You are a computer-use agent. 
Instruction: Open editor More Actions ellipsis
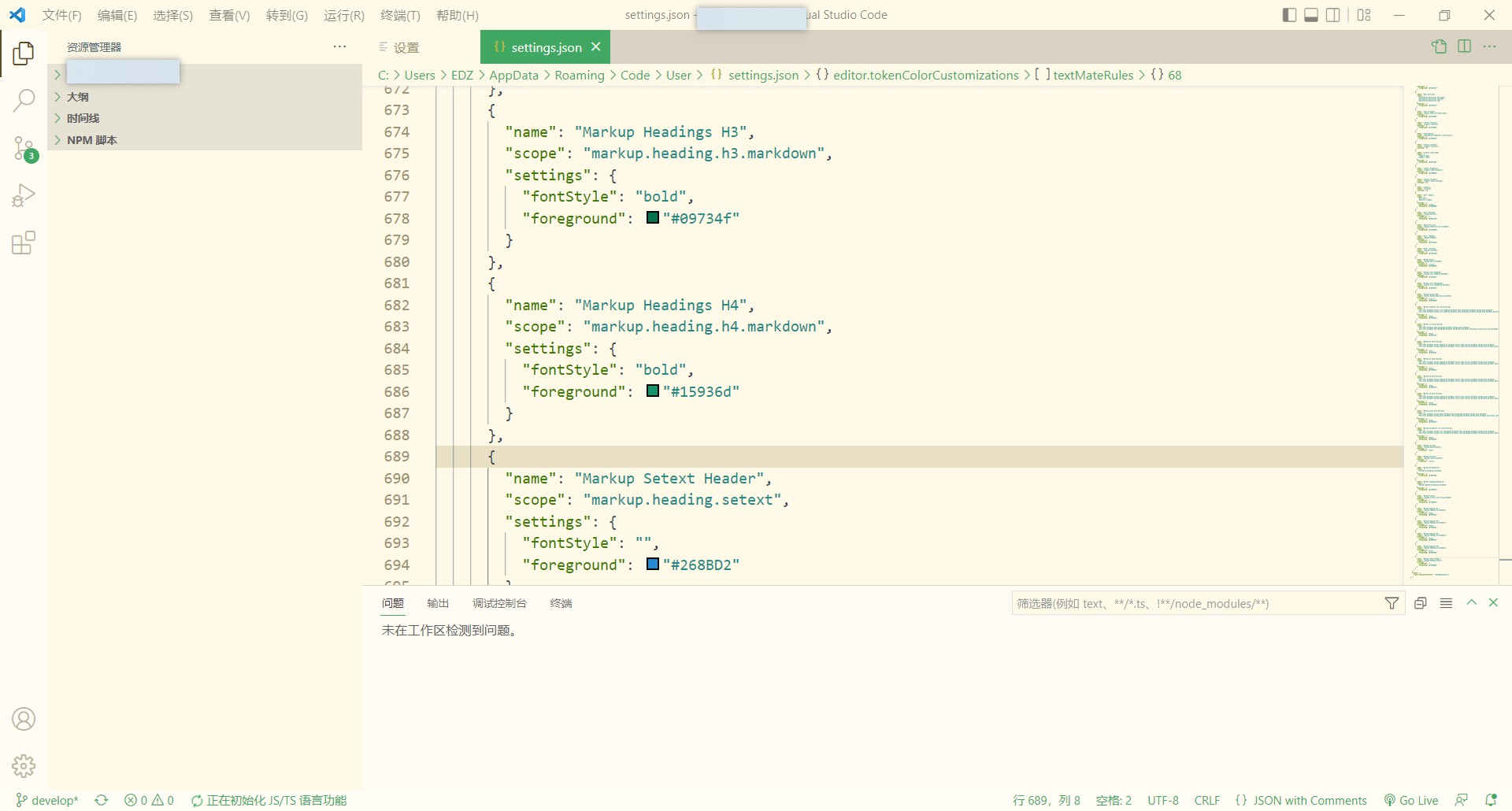point(1490,46)
